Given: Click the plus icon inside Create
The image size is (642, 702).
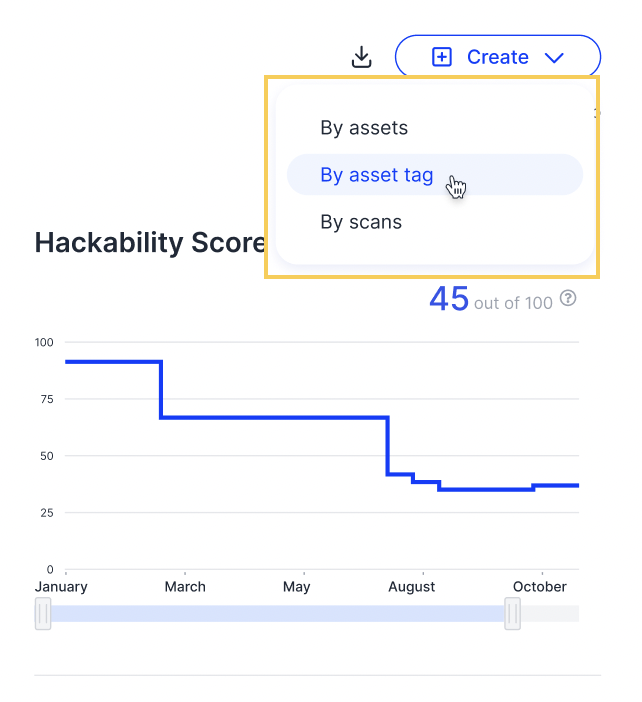Looking at the screenshot, I should (x=441, y=57).
